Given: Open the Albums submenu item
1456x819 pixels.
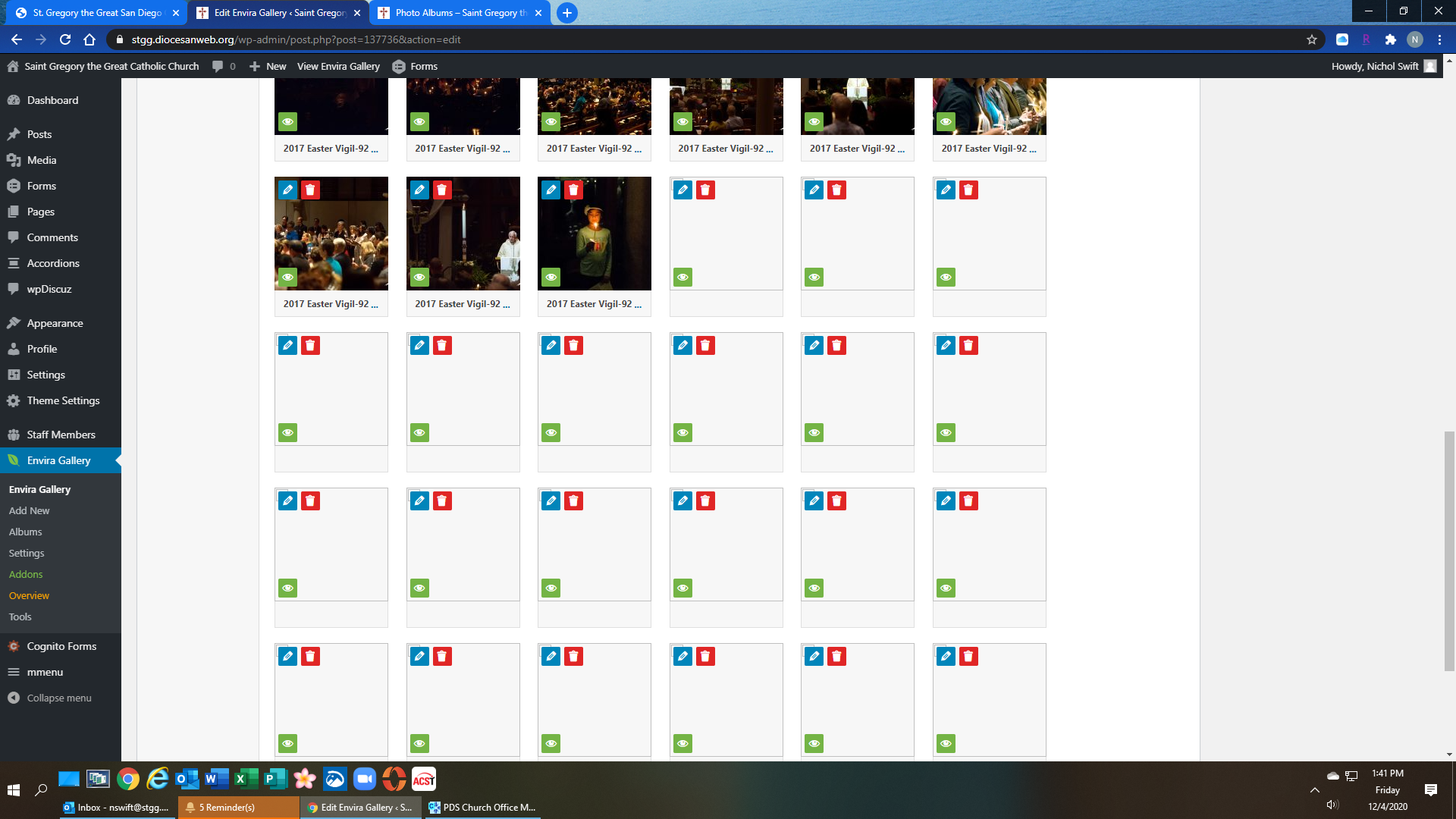Looking at the screenshot, I should point(25,532).
